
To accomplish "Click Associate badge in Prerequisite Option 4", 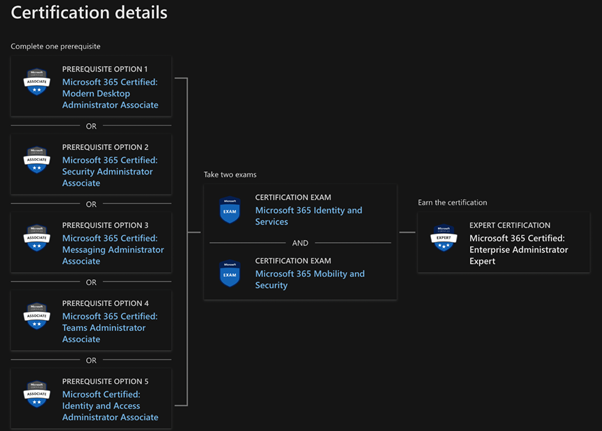I will coord(37,316).
